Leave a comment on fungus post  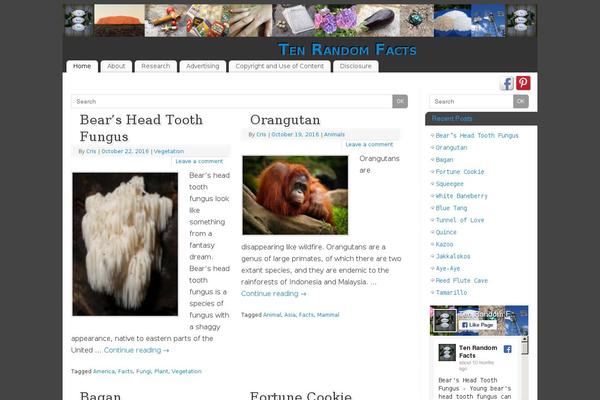coord(199,162)
